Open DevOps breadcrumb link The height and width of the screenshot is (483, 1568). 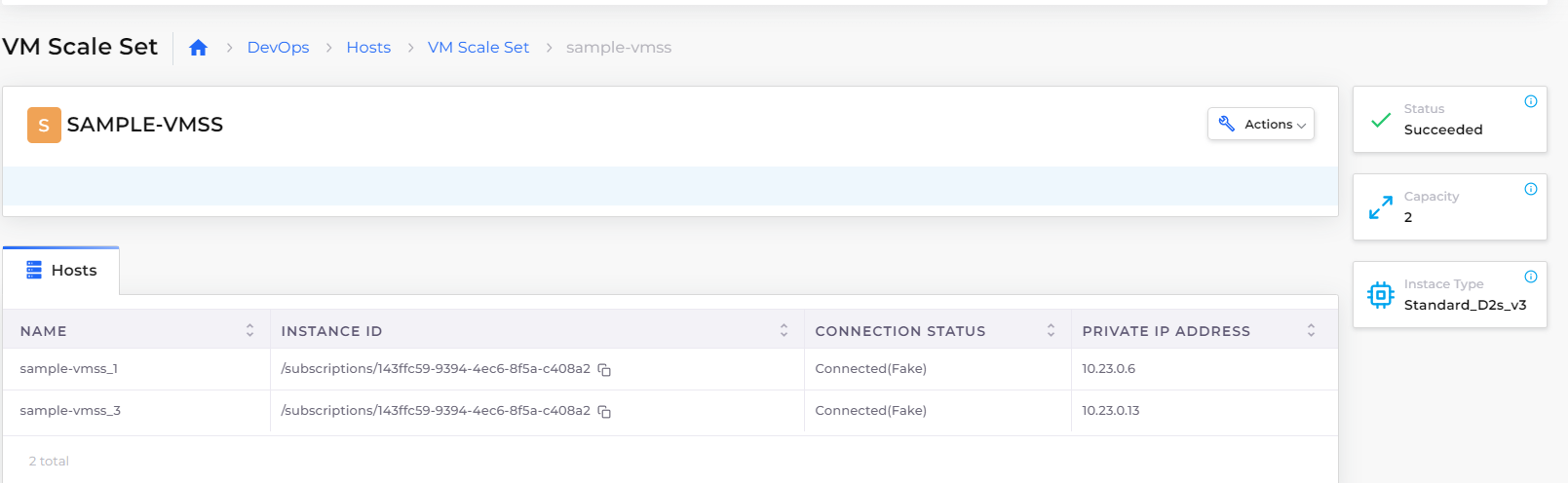point(278,48)
